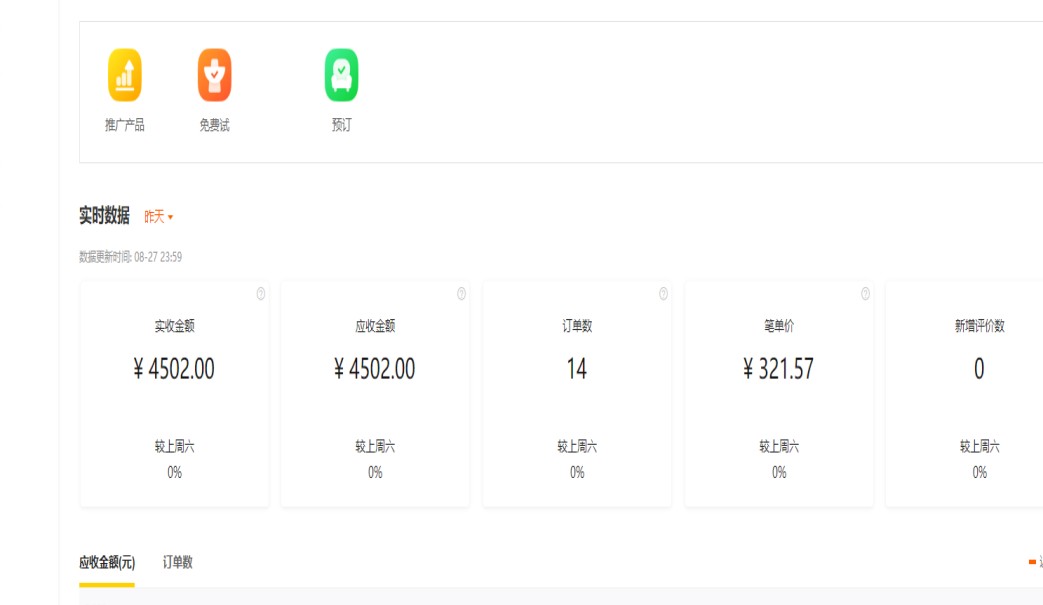Image resolution: width=1043 pixels, height=605 pixels.
Task: Click the 应收金额 card title text
Action: pos(375,326)
